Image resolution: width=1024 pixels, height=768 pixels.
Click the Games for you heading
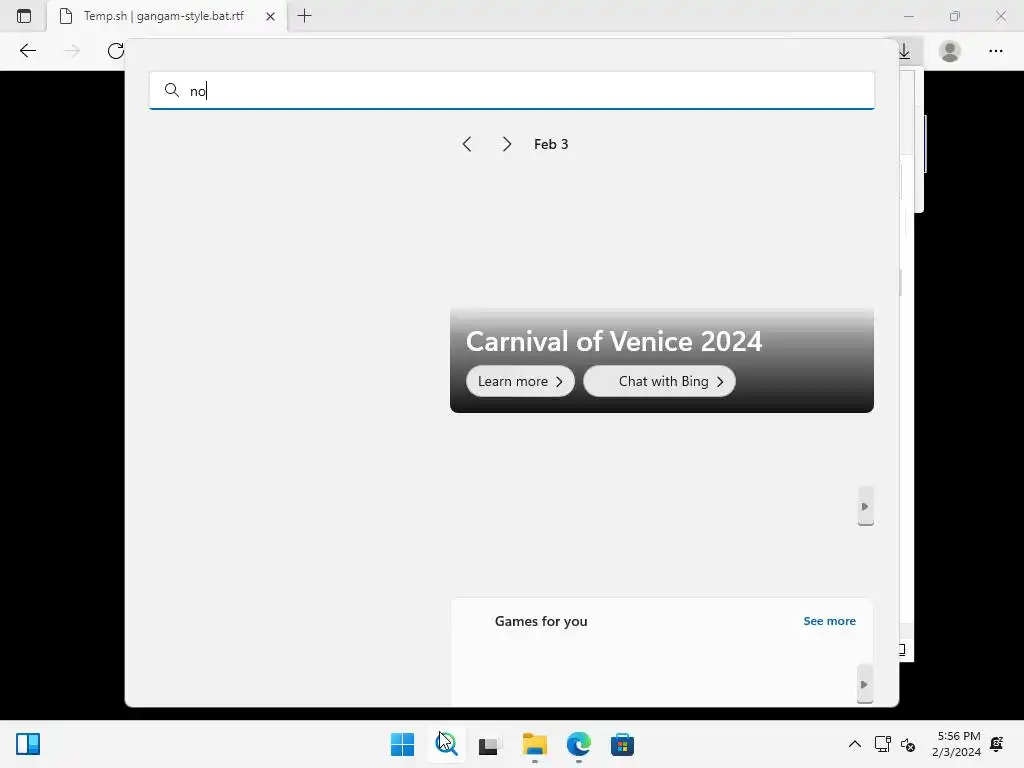coord(541,621)
